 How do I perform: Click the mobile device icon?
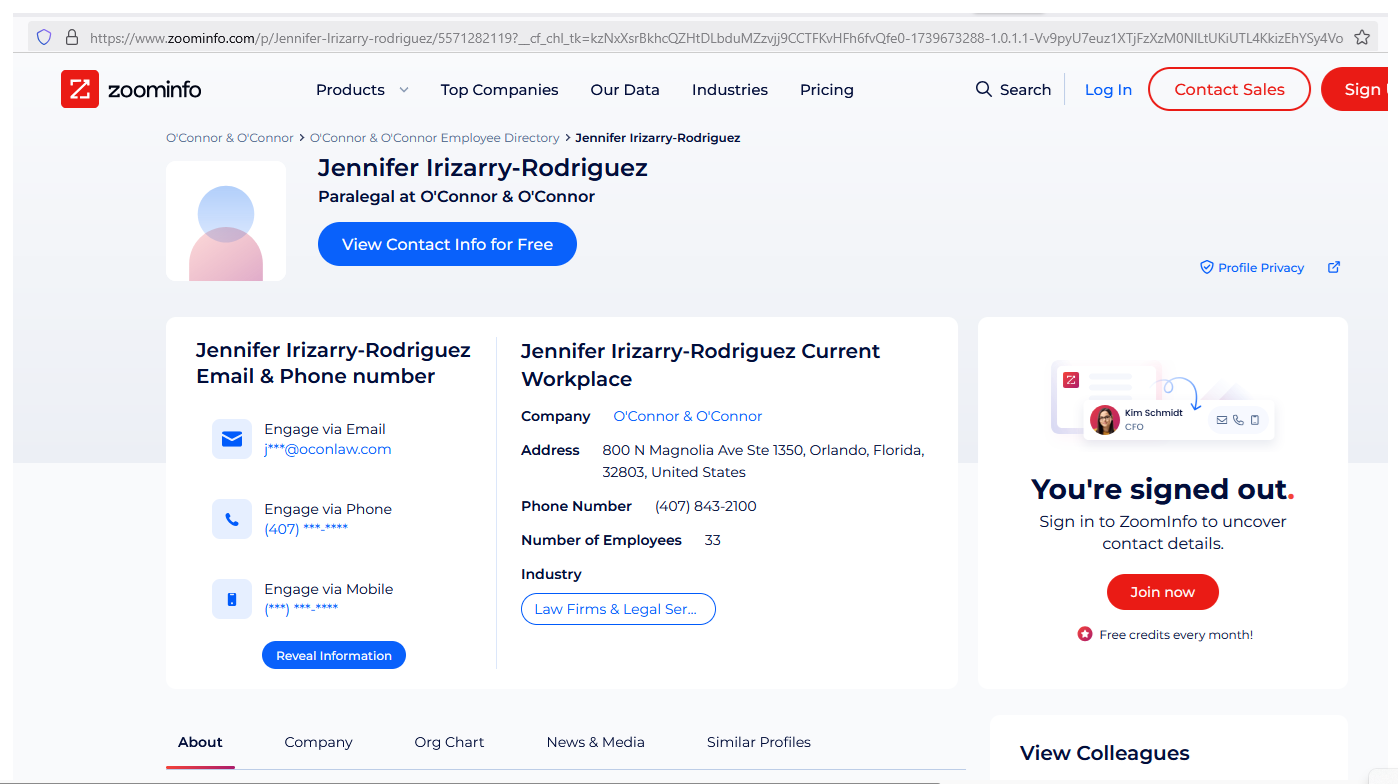(232, 599)
